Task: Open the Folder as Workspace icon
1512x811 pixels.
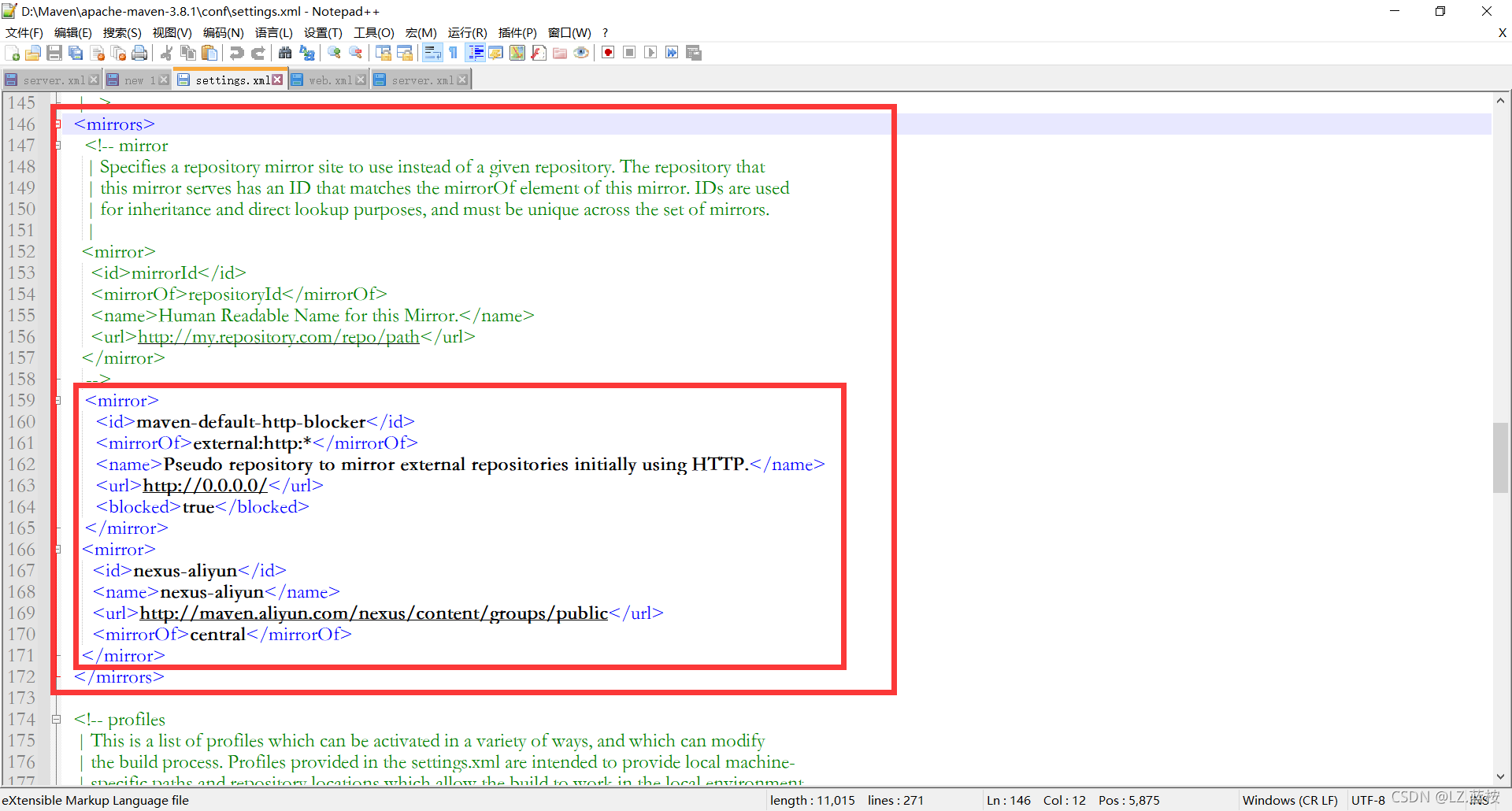Action: (560, 53)
